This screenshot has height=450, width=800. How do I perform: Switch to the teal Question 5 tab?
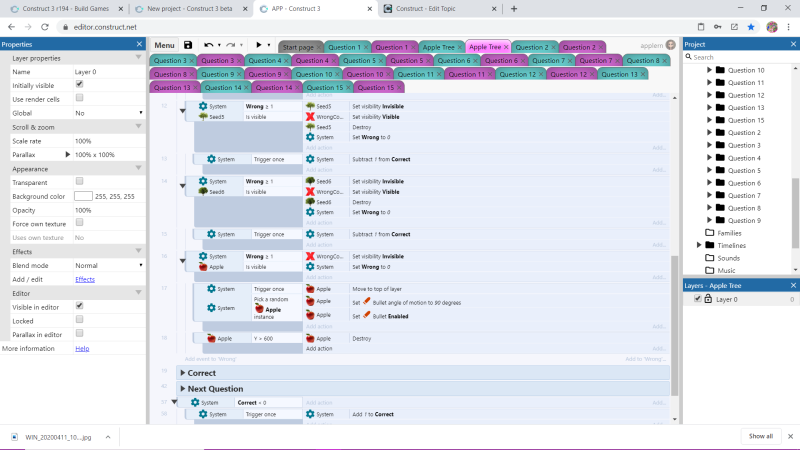[x=359, y=60]
